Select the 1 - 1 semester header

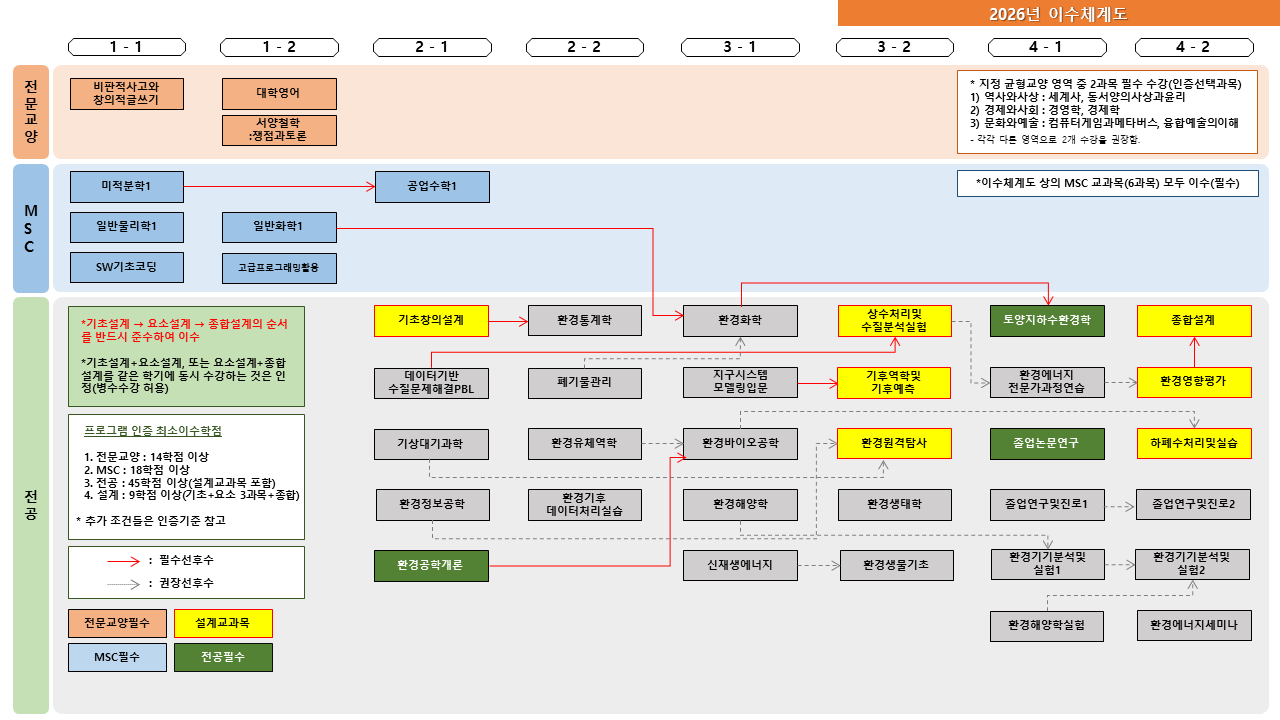pyautogui.click(x=125, y=46)
